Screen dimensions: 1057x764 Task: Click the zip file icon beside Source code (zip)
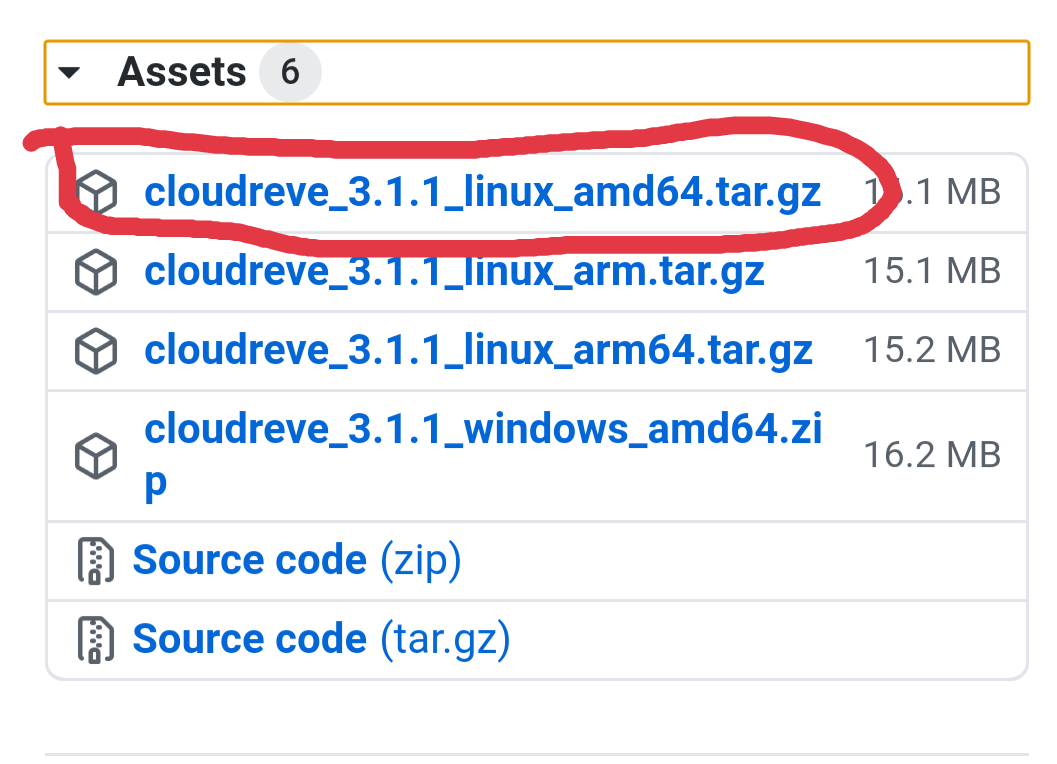point(97,561)
